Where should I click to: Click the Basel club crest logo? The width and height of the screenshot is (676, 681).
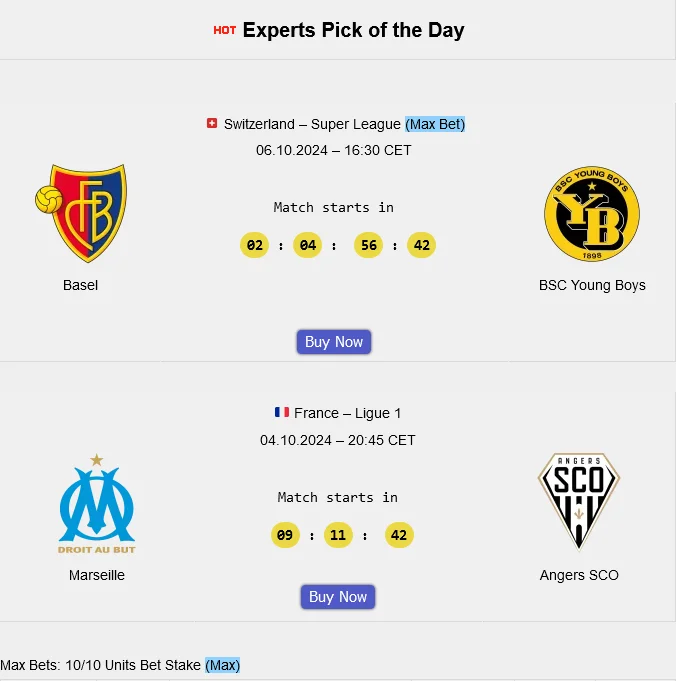(x=81, y=213)
